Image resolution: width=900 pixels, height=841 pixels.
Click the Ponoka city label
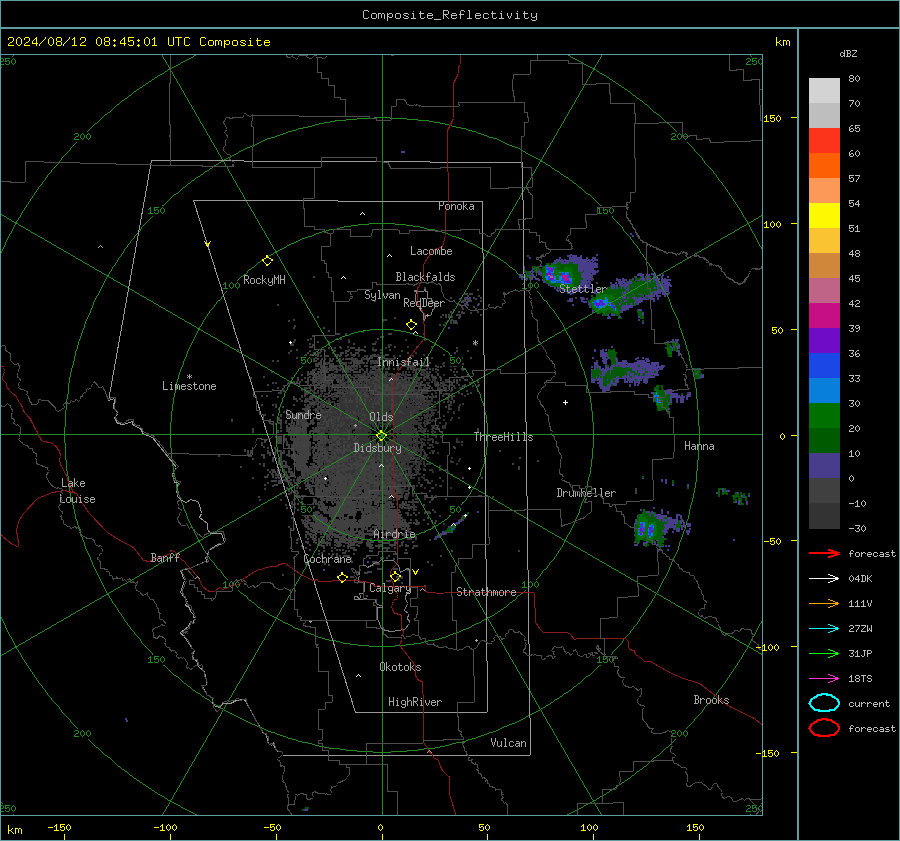point(456,206)
